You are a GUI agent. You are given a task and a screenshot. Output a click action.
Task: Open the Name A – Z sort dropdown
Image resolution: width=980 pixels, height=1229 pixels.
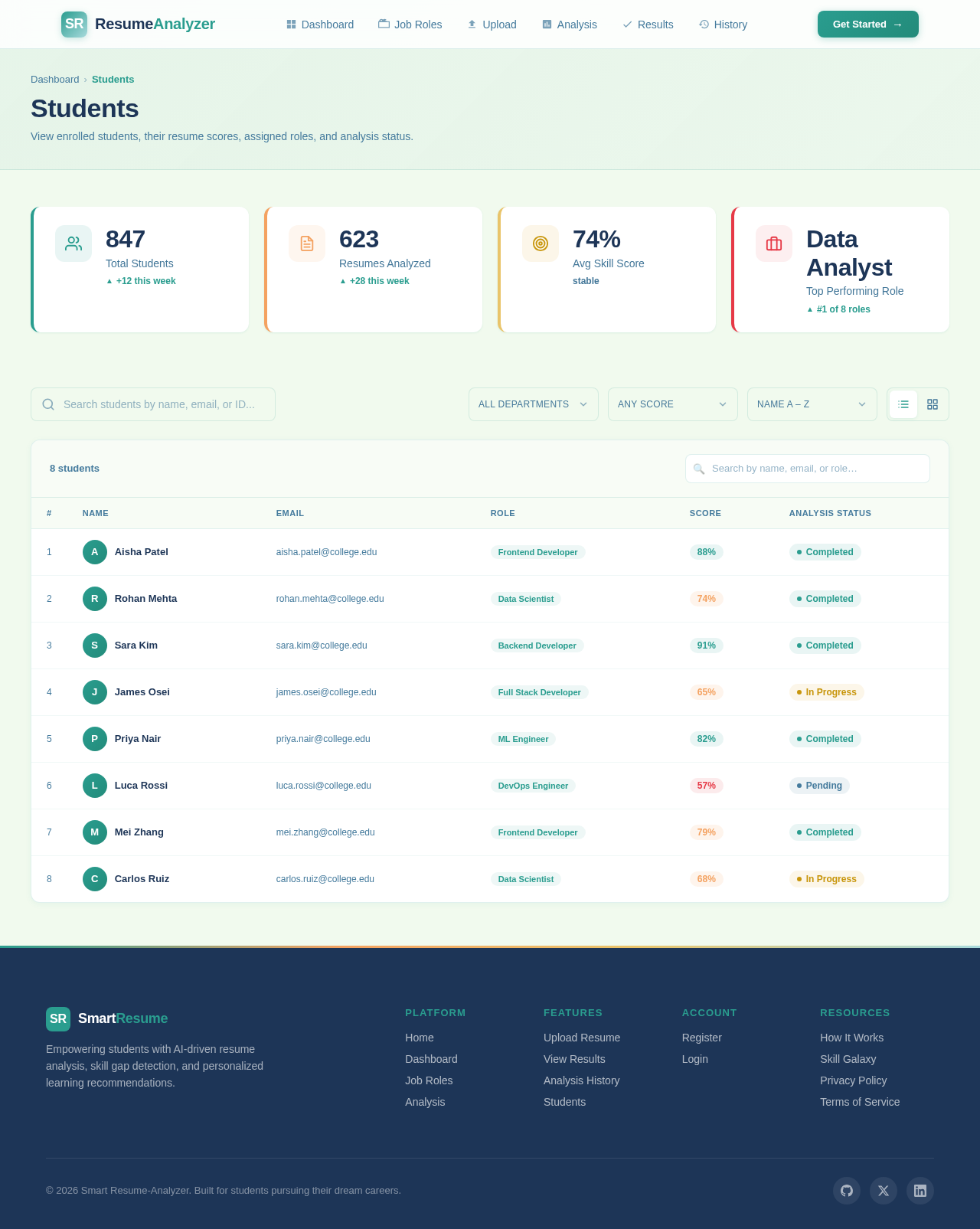tap(812, 404)
